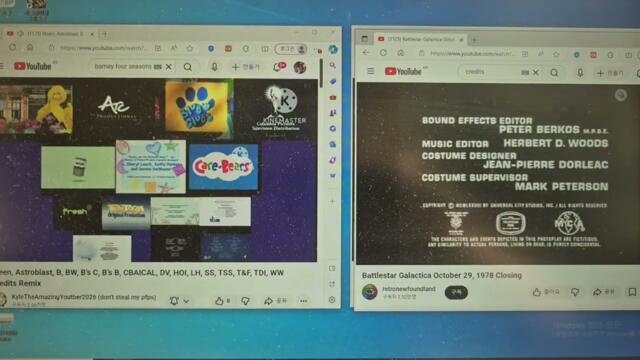Viewport: 640px width, 360px height.
Task: Click right browser address bar URL
Action: pos(473,53)
